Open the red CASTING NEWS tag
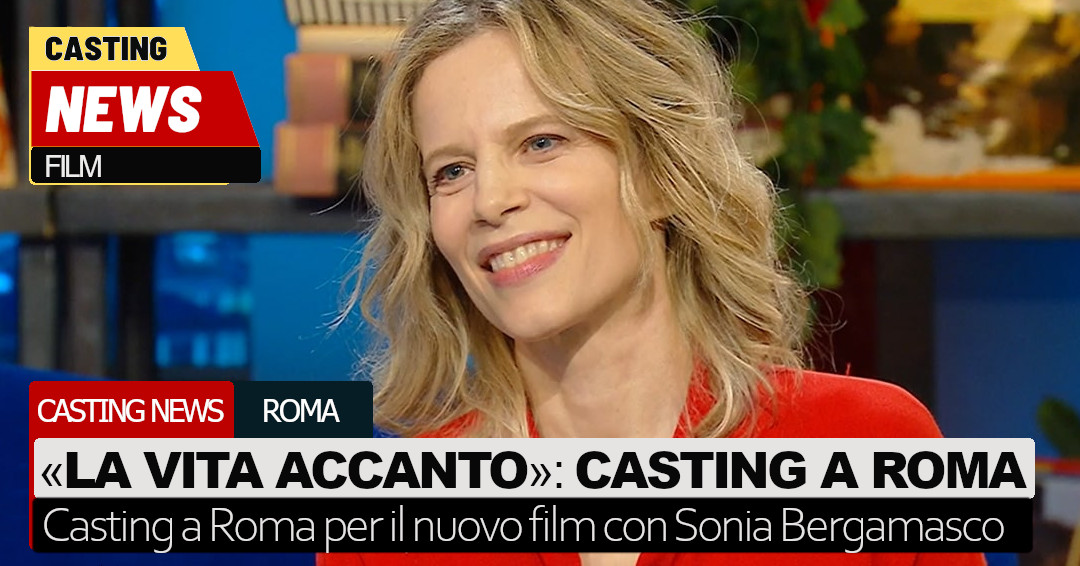The image size is (1080, 566). tap(131, 411)
